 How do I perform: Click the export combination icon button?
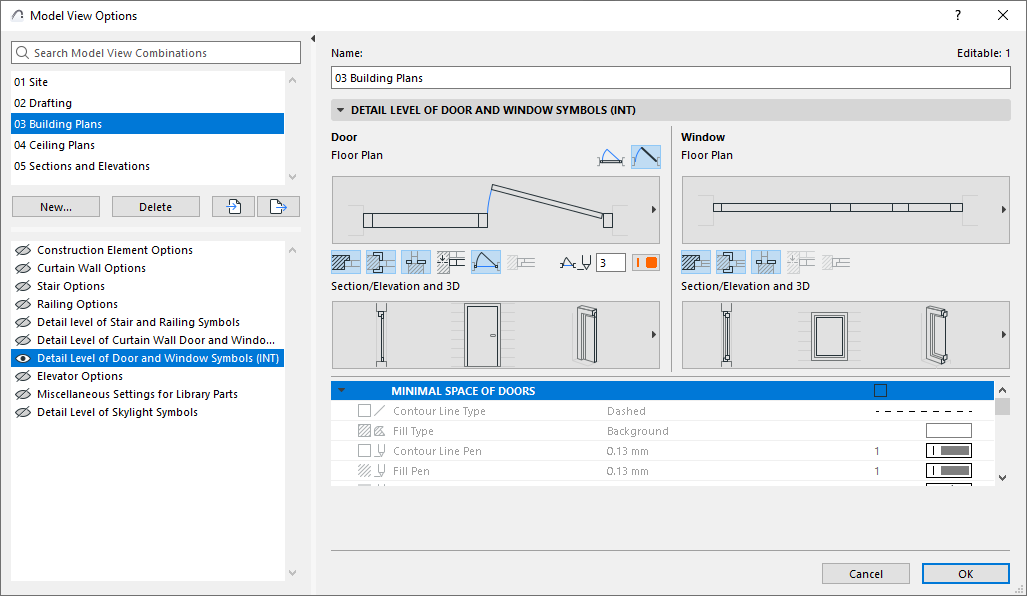tap(278, 207)
